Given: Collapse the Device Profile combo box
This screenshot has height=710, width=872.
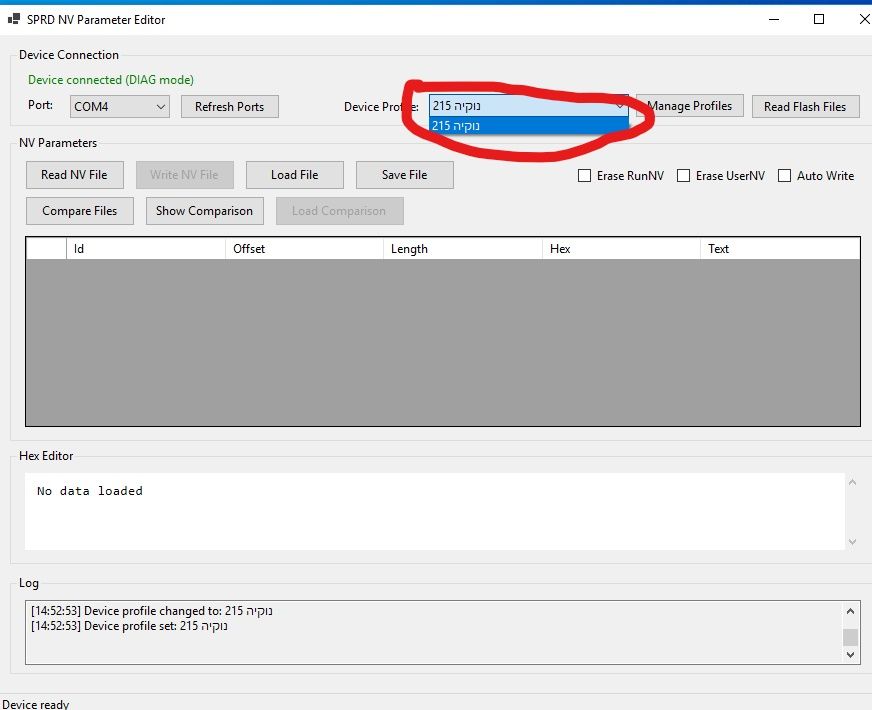Looking at the screenshot, I should 619,106.
